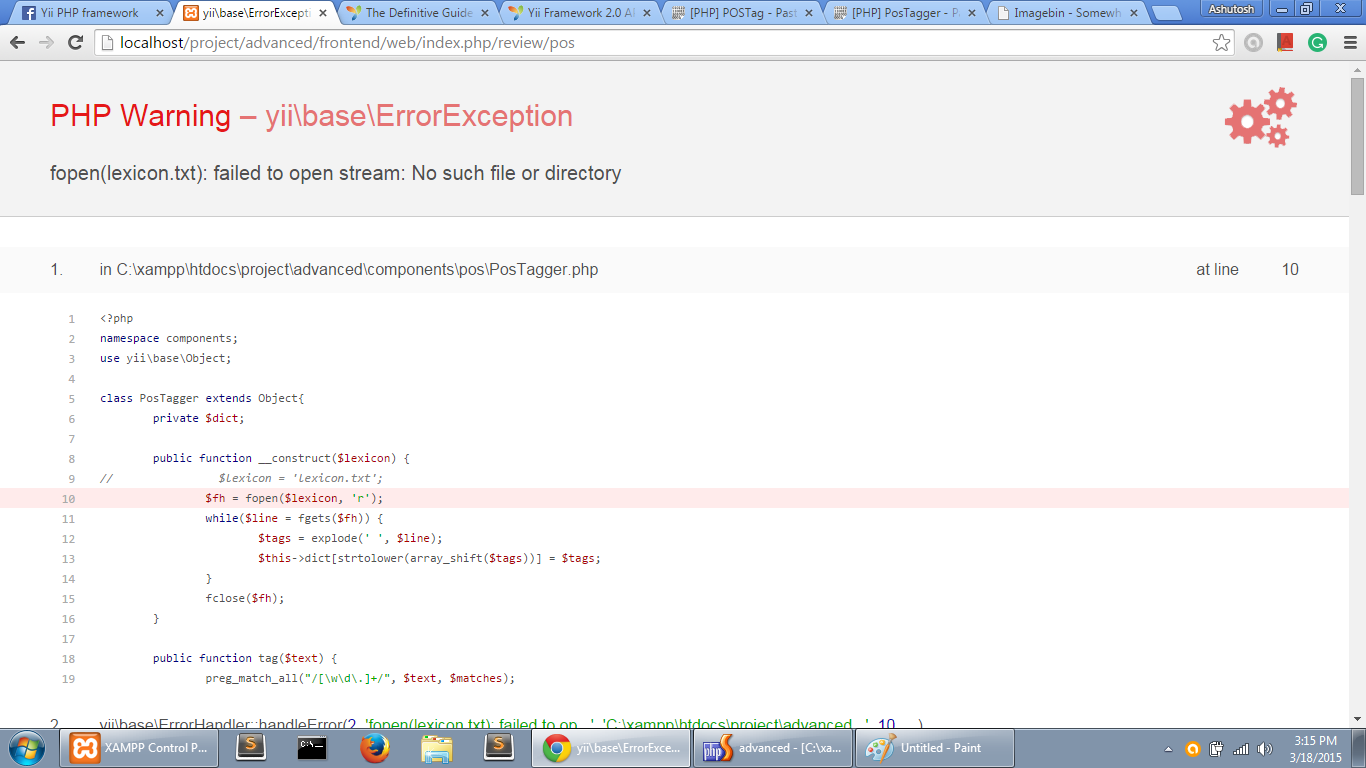
Task: Click the 'while($line = fgets($fh))' line
Action: (294, 518)
